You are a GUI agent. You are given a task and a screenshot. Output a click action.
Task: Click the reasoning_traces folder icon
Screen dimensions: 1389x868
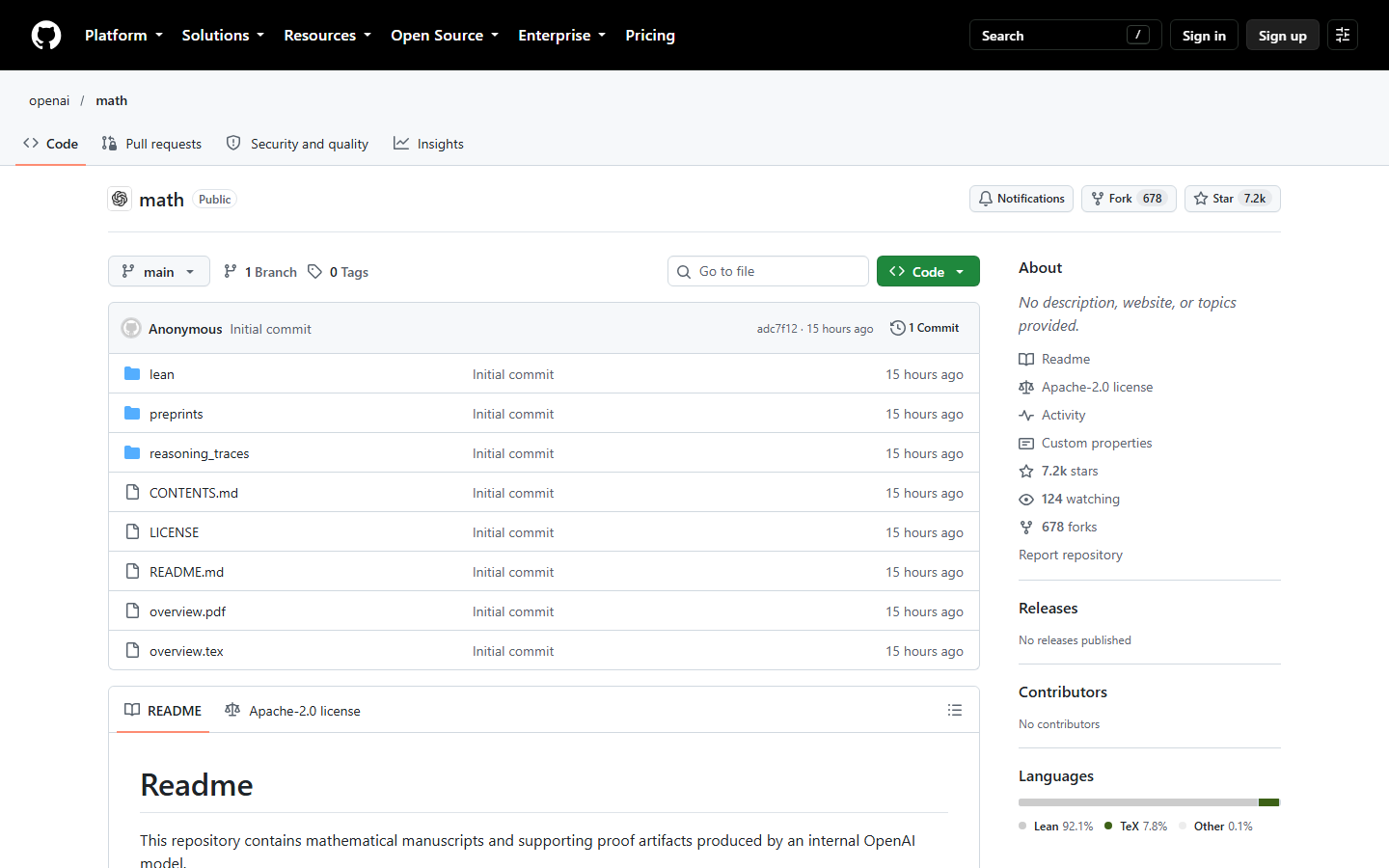point(132,452)
